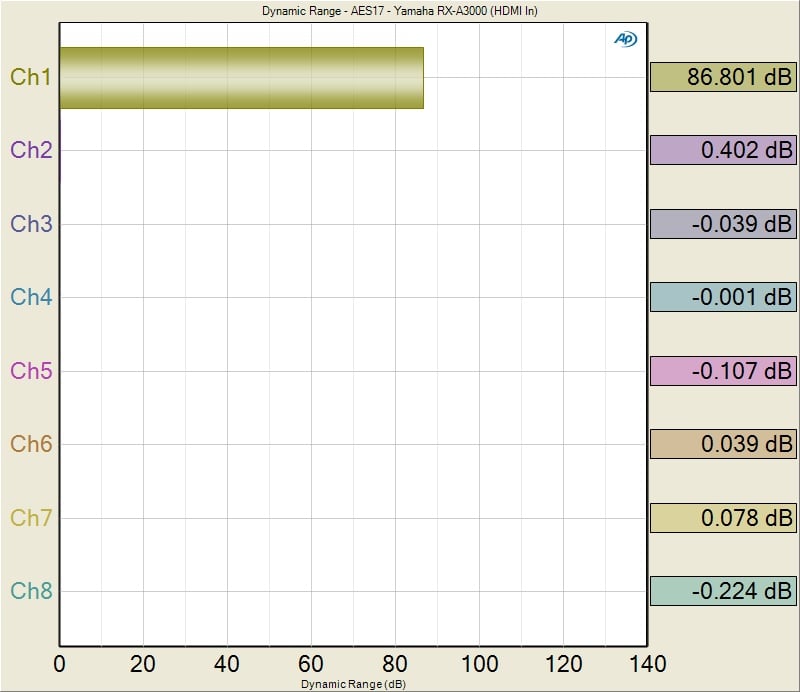
Task: Click the AP logo in the chart corner
Action: pos(625,39)
